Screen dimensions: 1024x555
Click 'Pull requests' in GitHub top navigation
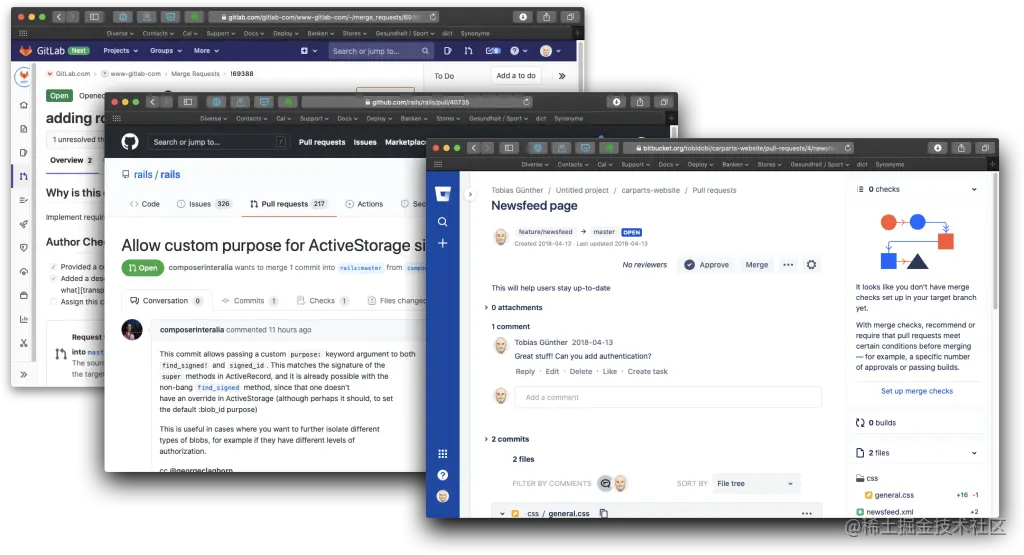tap(322, 142)
